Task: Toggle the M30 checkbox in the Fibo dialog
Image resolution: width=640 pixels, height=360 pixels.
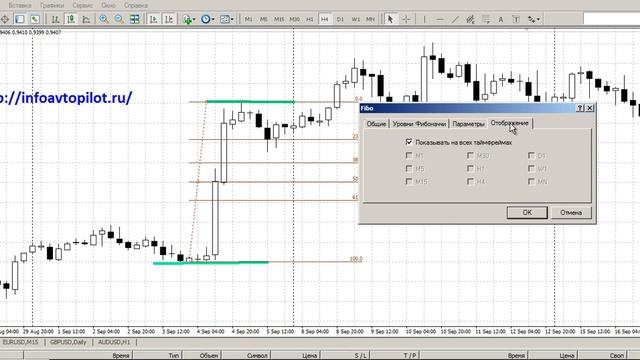Action: [470, 156]
